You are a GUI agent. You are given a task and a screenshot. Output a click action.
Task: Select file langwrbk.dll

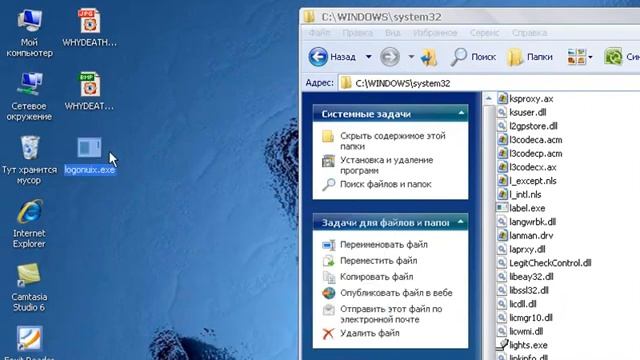527,222
